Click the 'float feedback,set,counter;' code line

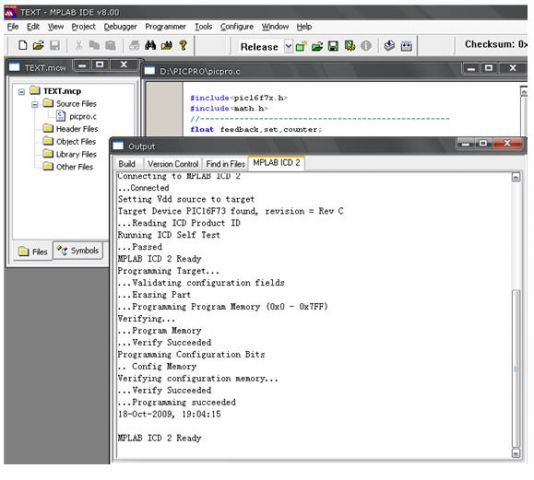[256, 129]
